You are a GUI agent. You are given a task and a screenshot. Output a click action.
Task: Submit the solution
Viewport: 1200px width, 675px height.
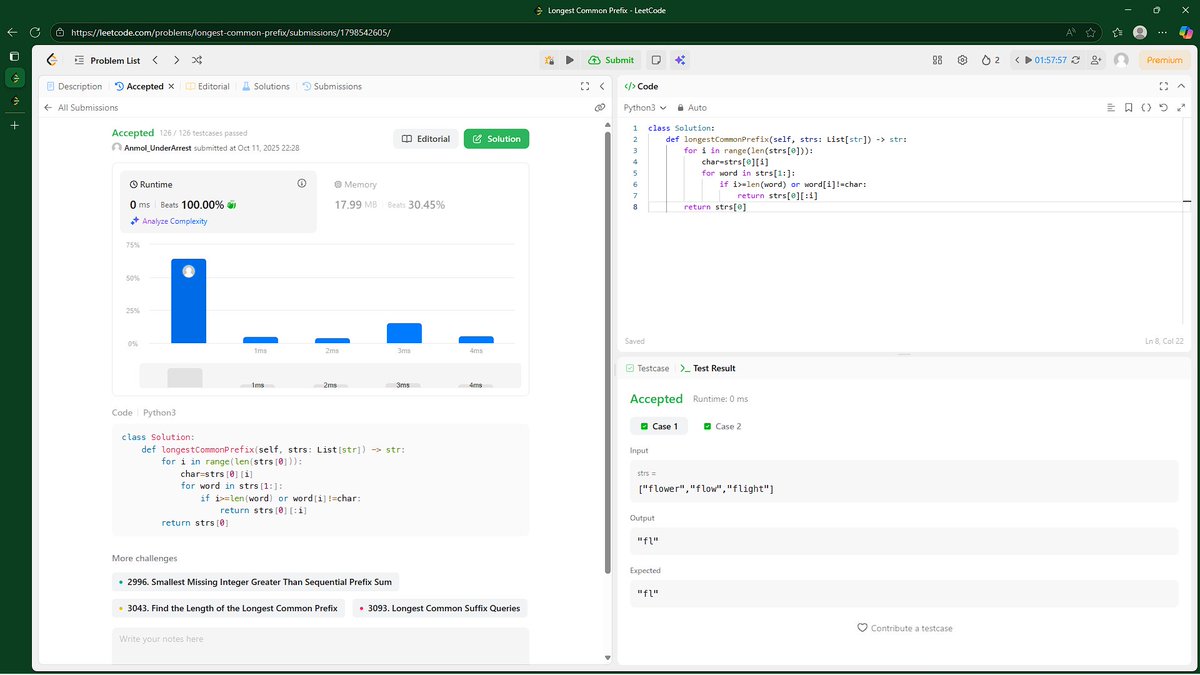click(x=611, y=60)
